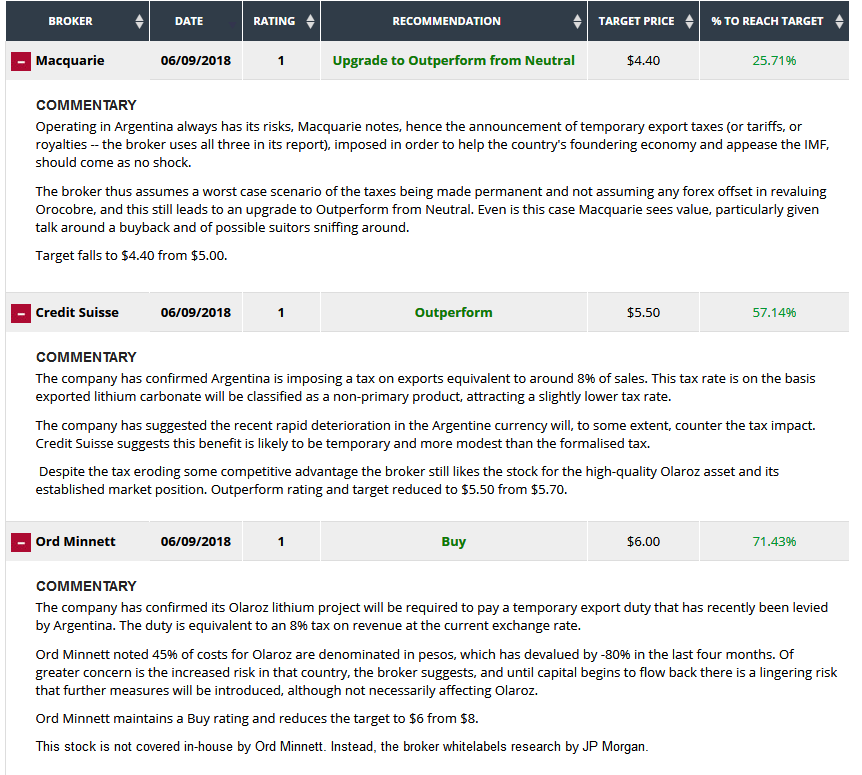Click the 'Operating in Argentina always has its risks' paragraph
The image size is (862, 775).
click(x=432, y=145)
